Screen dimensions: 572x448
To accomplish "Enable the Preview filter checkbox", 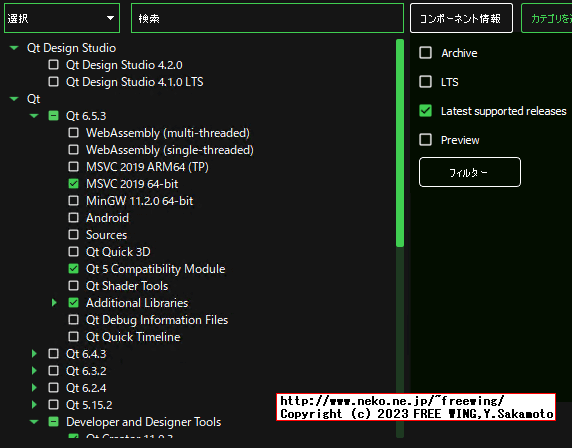I will (425, 140).
